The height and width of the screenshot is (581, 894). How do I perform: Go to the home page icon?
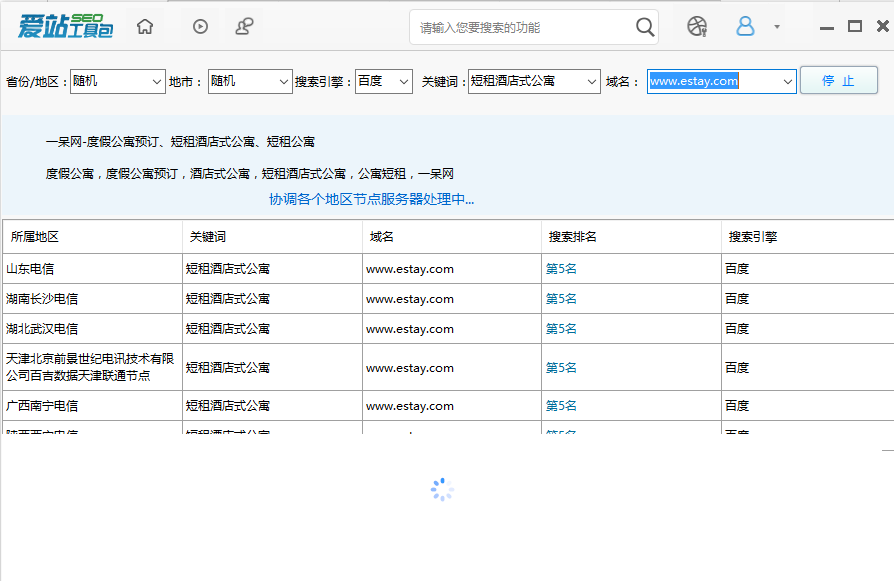(145, 27)
